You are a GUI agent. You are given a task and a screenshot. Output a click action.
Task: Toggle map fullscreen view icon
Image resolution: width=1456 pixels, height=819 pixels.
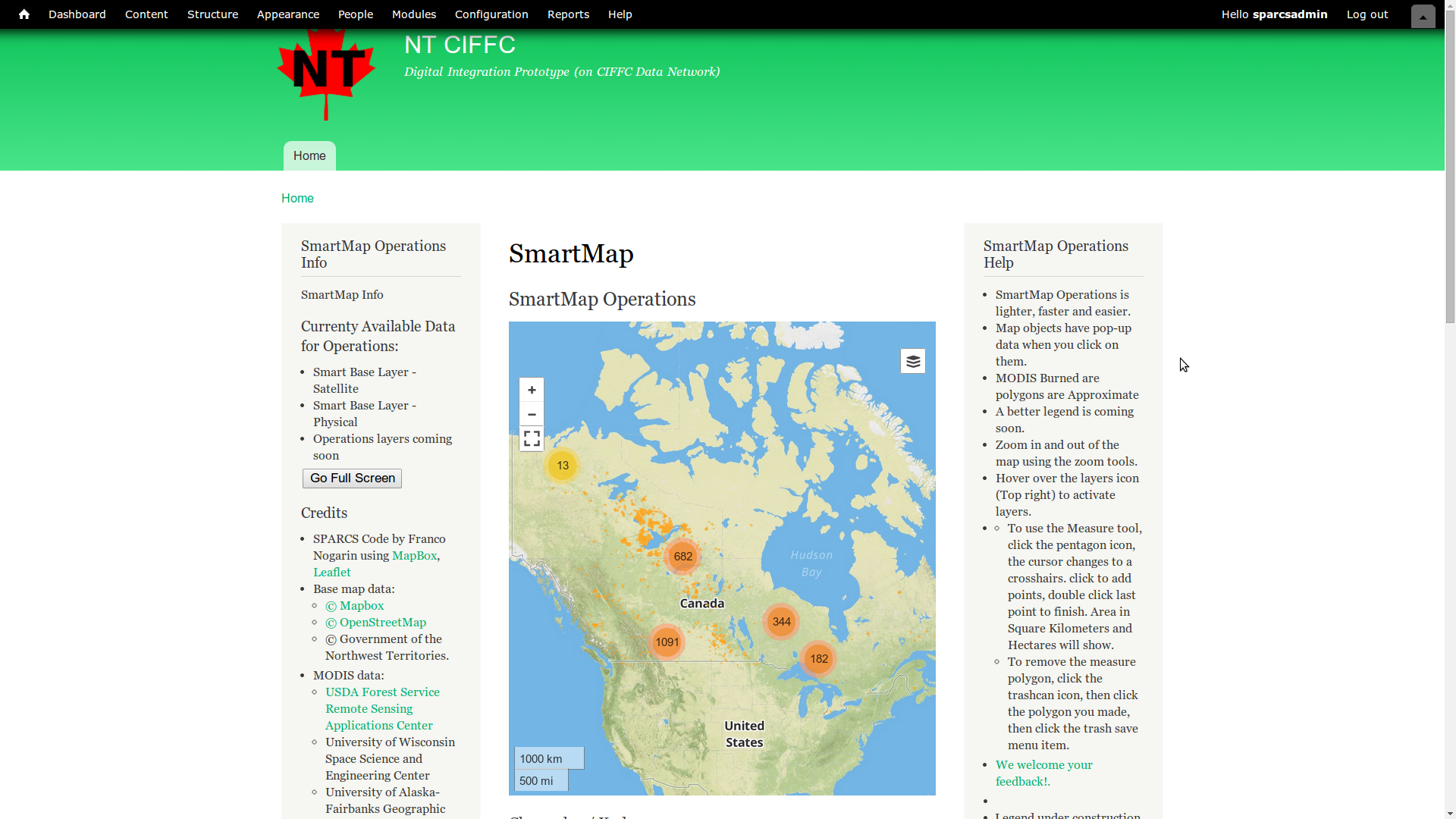click(x=532, y=439)
